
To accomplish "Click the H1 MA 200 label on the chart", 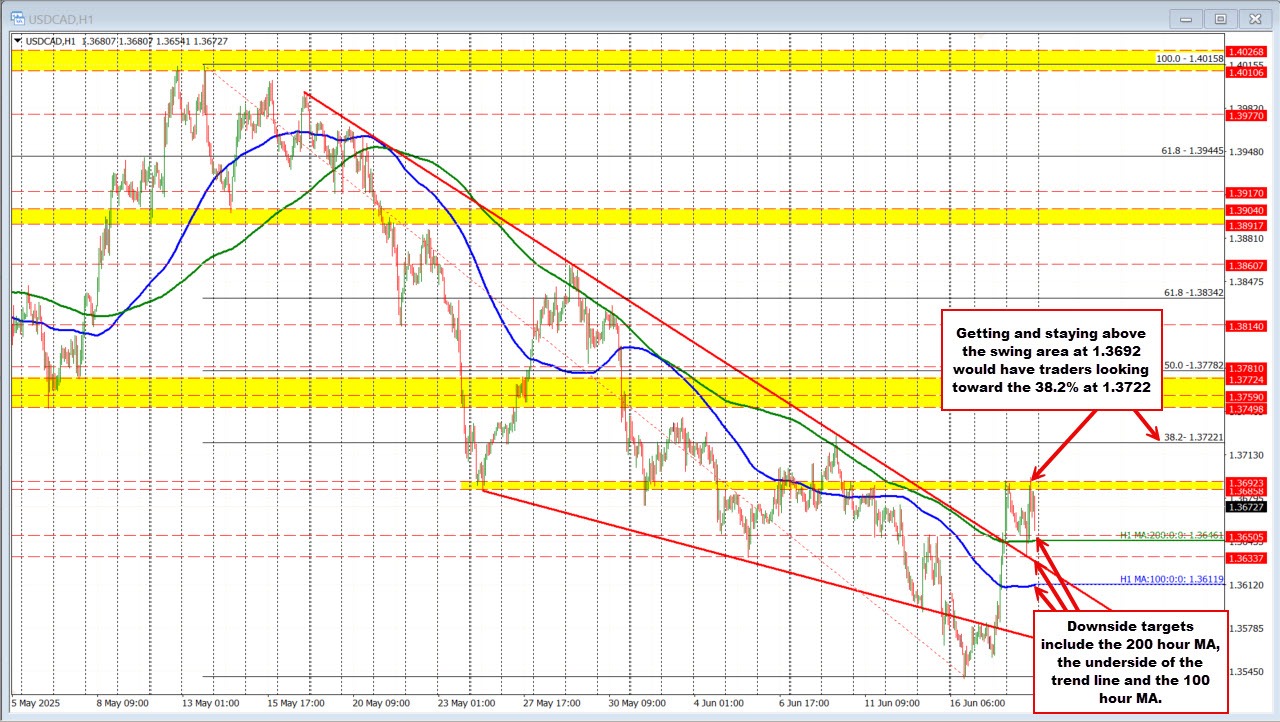I will tap(1170, 536).
